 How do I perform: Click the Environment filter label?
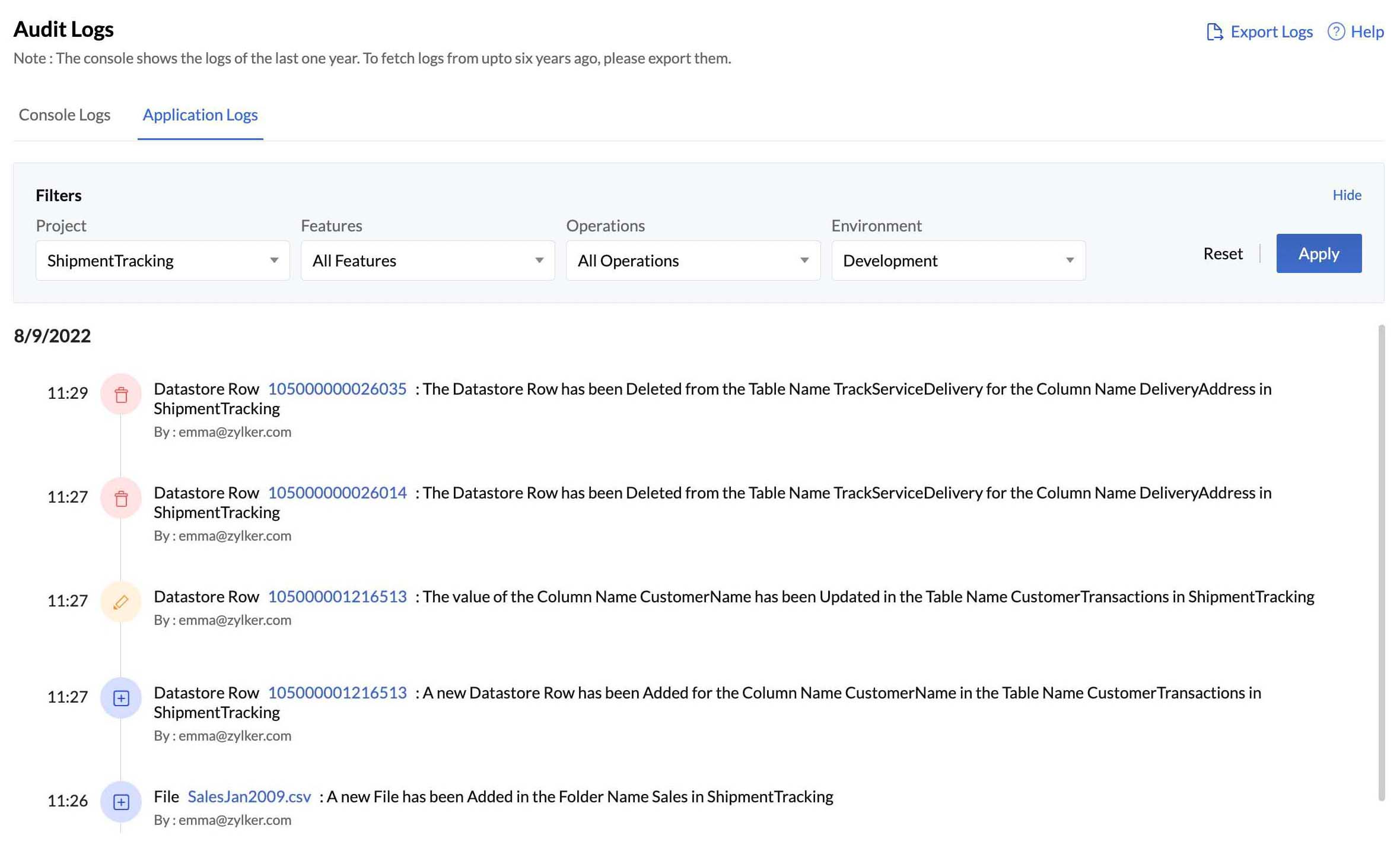coord(876,226)
